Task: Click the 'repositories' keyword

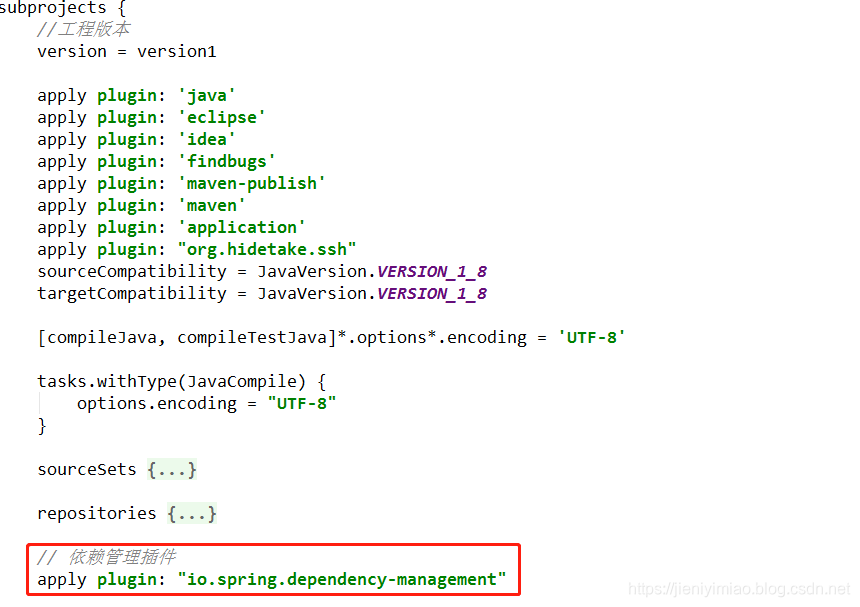Action: [x=97, y=514]
